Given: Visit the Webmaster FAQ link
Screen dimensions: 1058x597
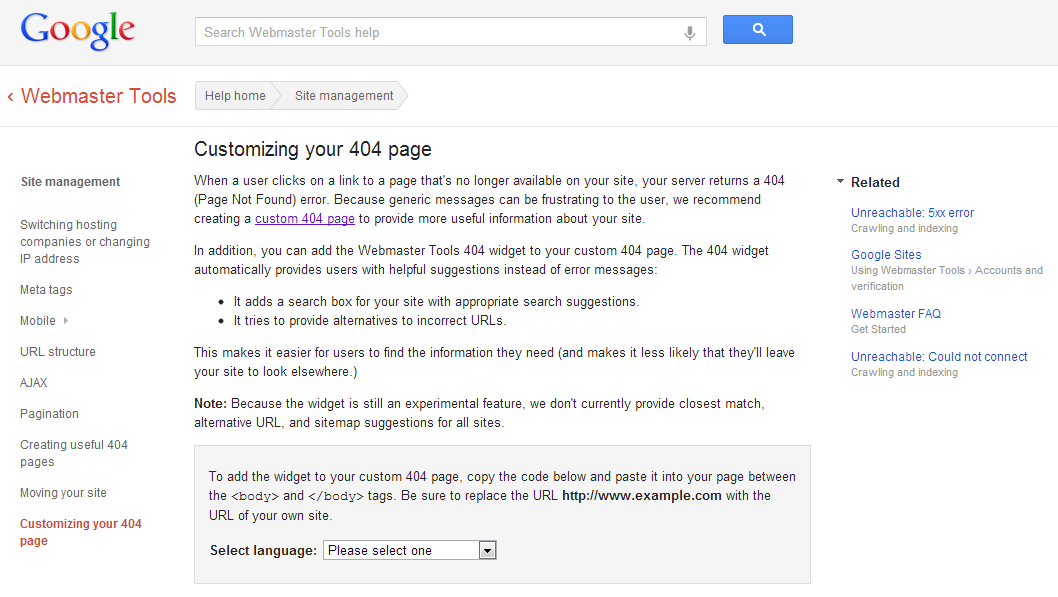Looking at the screenshot, I should 895,314.
